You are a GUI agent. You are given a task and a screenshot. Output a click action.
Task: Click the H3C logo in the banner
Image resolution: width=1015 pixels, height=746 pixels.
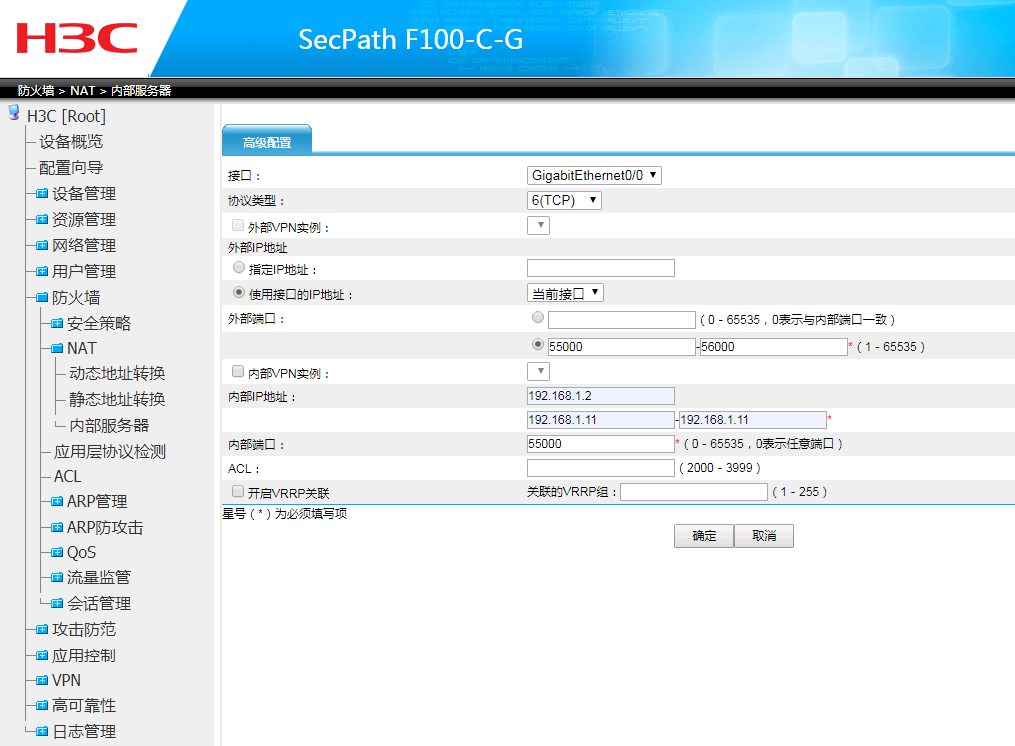pos(77,38)
